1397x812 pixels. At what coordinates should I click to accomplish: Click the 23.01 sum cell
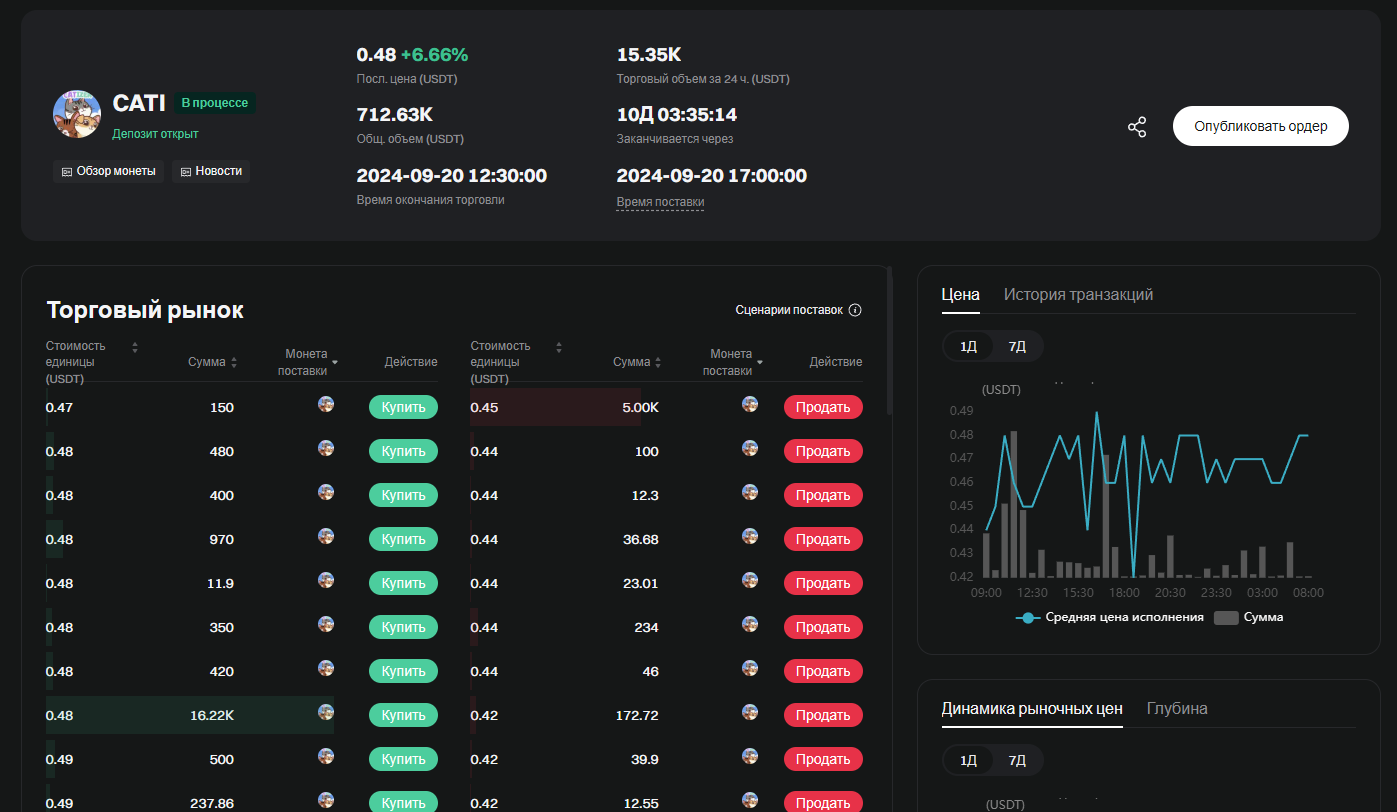tap(640, 583)
